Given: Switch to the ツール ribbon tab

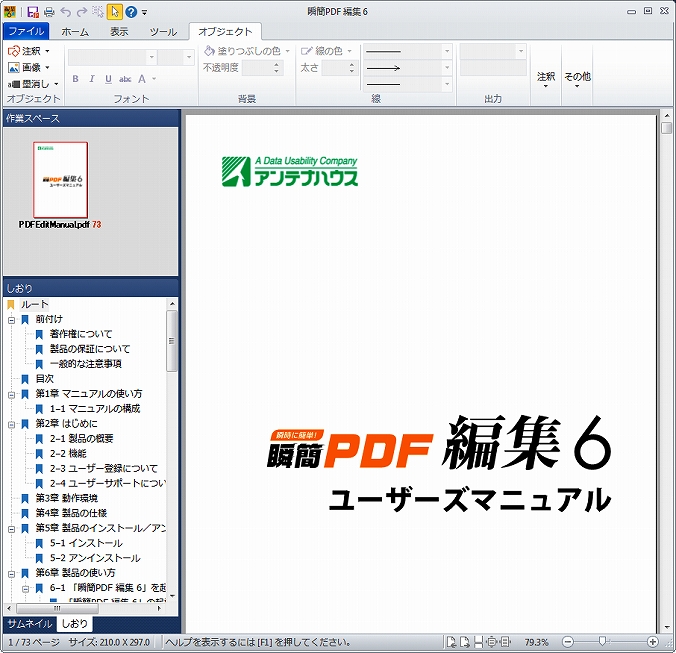Looking at the screenshot, I should (x=163, y=31).
